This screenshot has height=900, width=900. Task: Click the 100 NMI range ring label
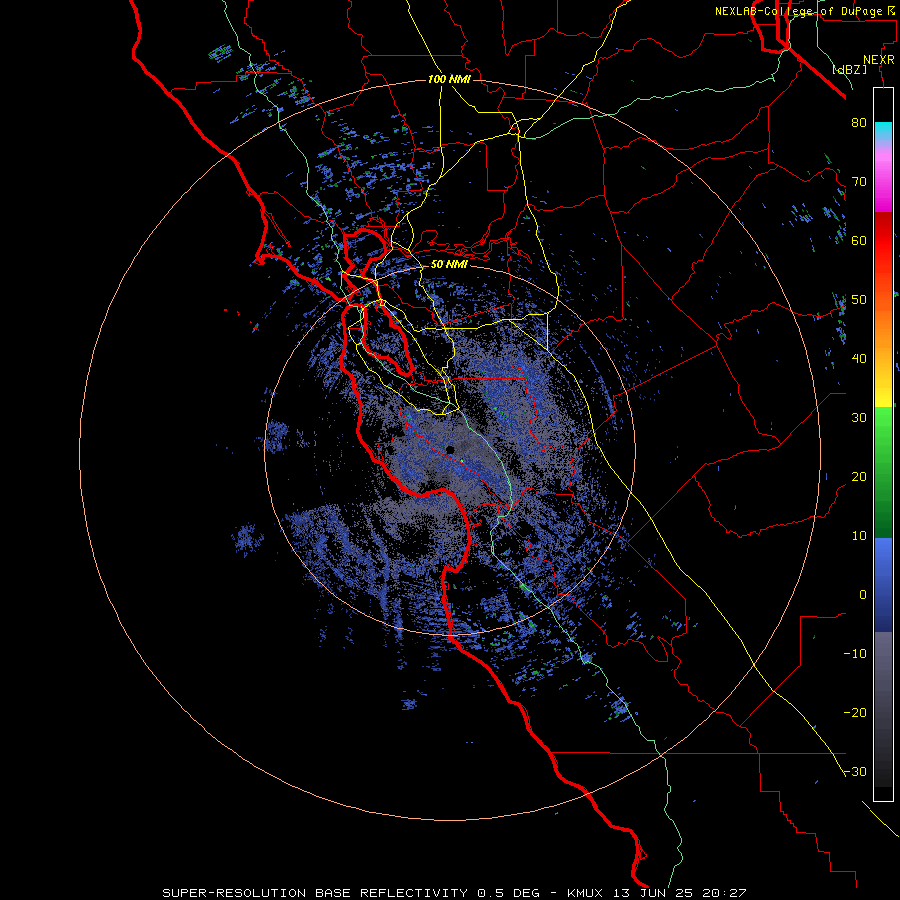[449, 79]
